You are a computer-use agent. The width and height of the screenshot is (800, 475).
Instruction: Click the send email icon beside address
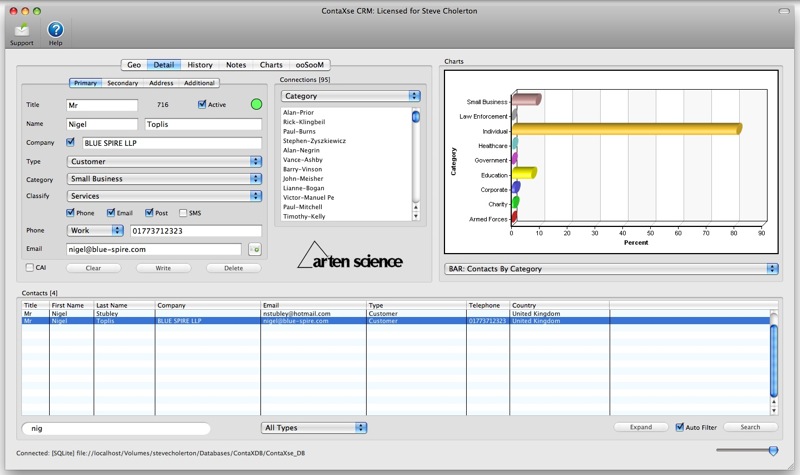tap(254, 249)
